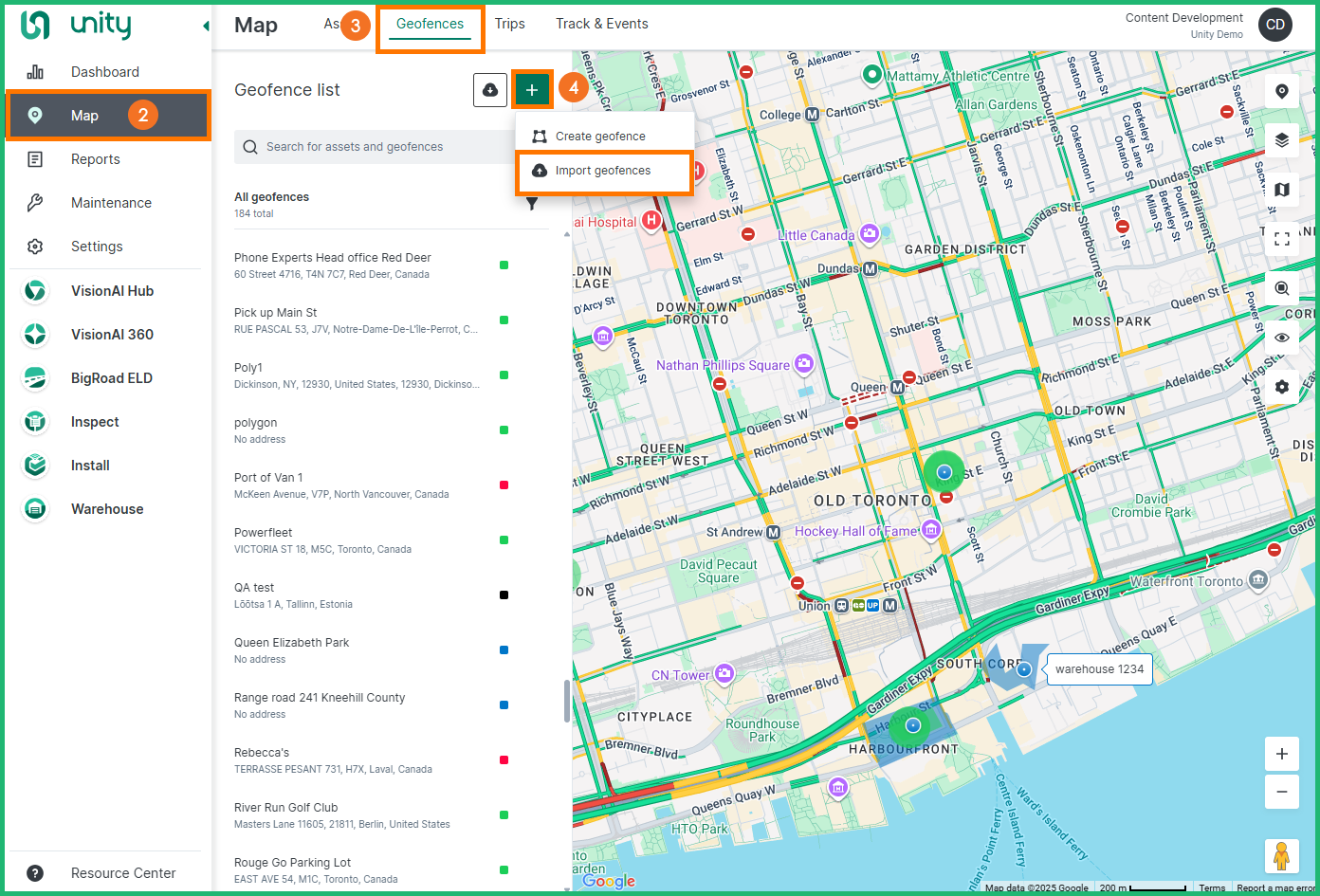This screenshot has width=1320, height=896.
Task: Open the Track & Events tab
Action: pyautogui.click(x=601, y=24)
